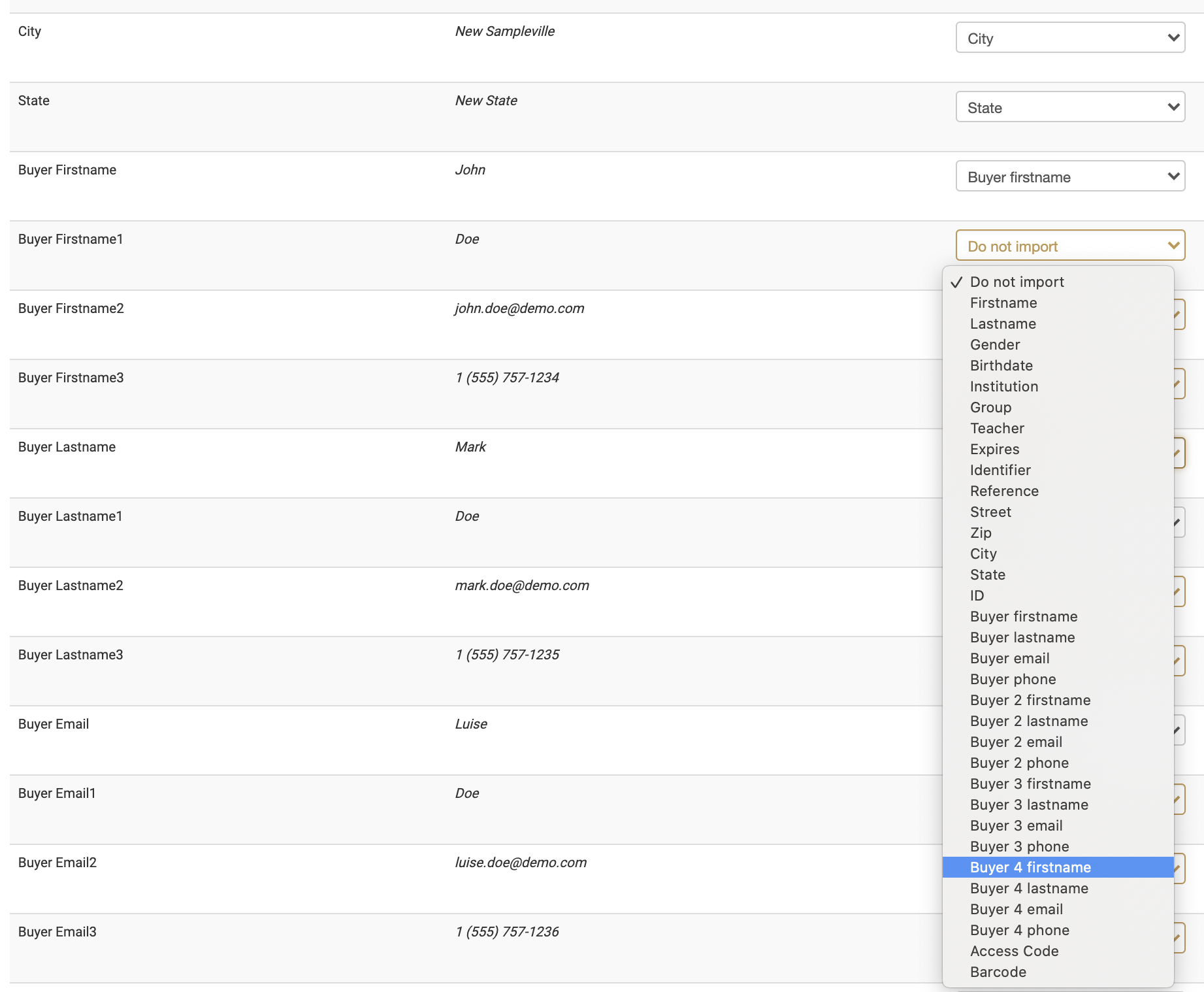The image size is (1204, 992).
Task: Collapse the open Do not import dropdown
Action: point(1070,246)
